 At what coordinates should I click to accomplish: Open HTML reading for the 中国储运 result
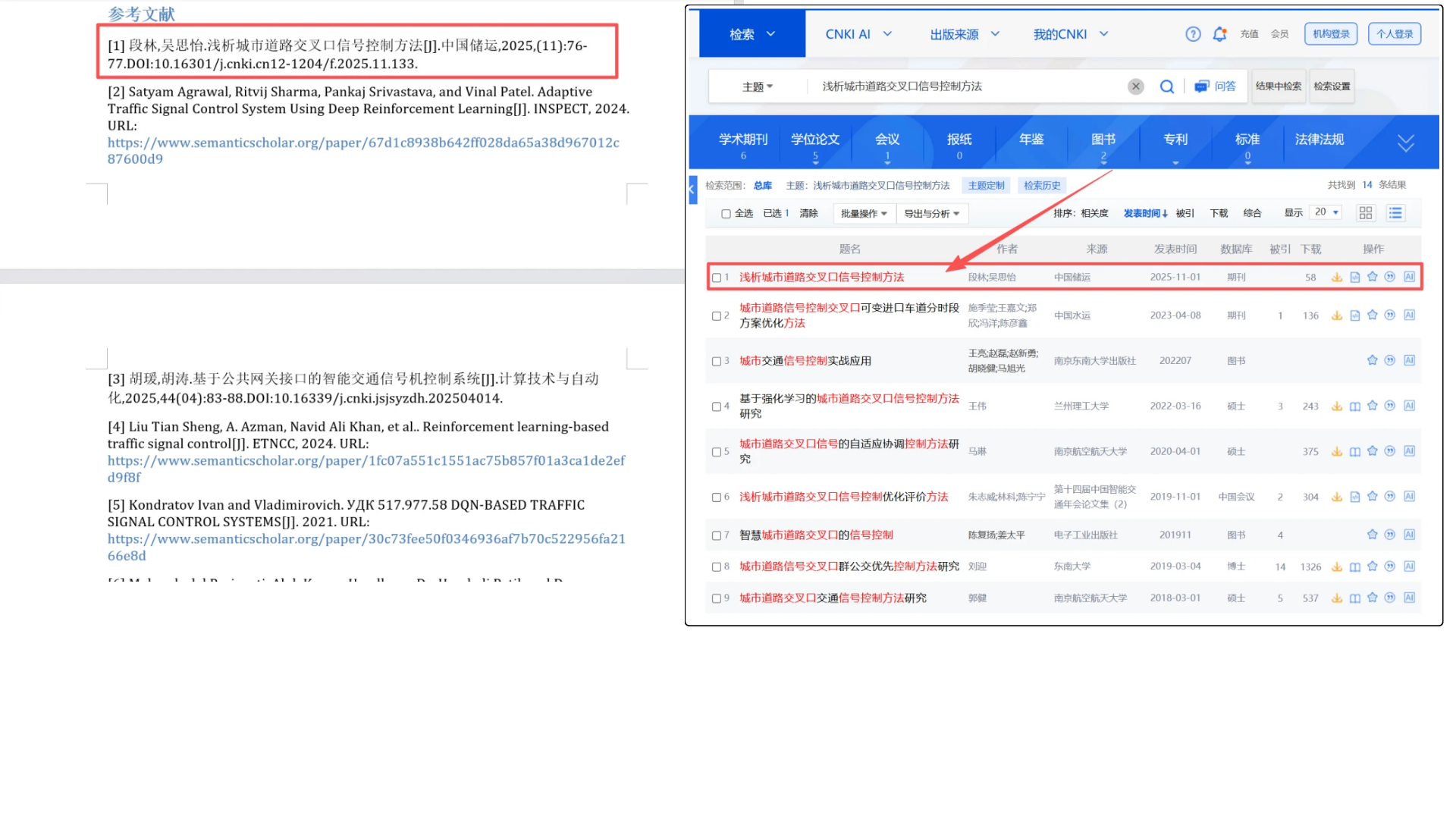click(x=1355, y=278)
